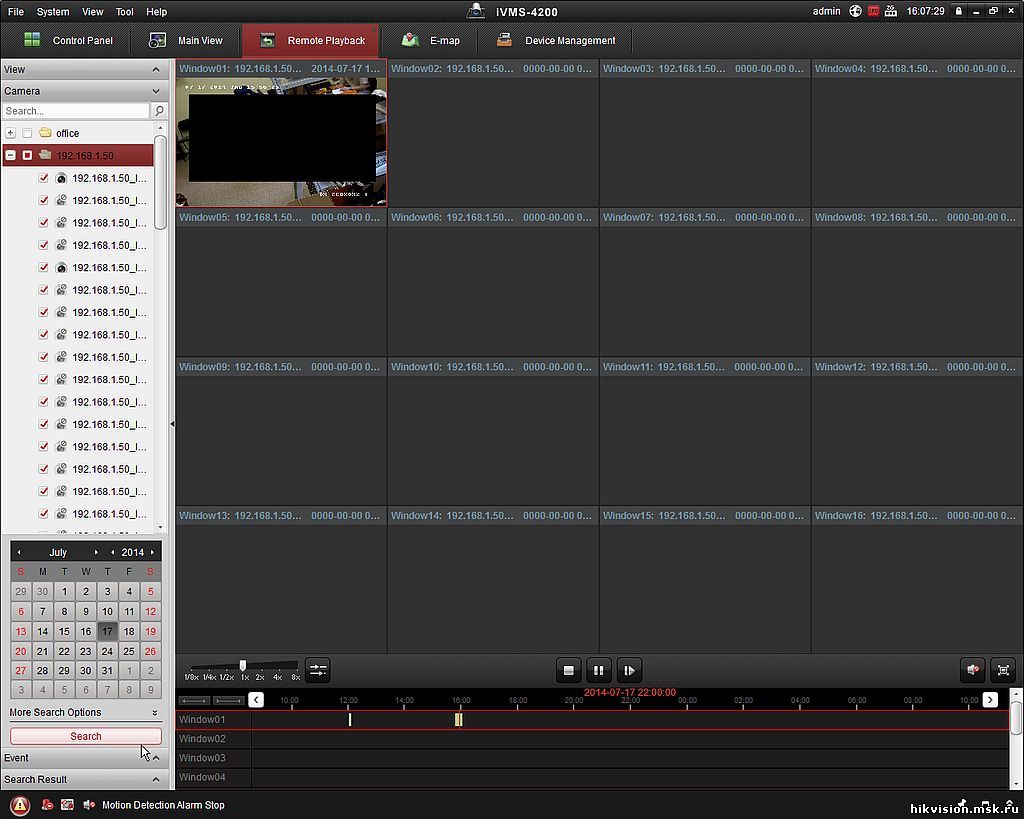1024x819 pixels.
Task: Open the E-map tab
Action: (430, 40)
